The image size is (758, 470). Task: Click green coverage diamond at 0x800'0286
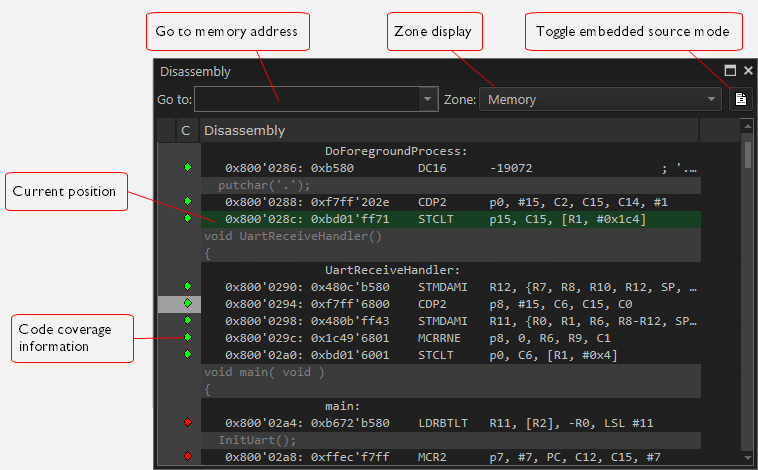188,167
